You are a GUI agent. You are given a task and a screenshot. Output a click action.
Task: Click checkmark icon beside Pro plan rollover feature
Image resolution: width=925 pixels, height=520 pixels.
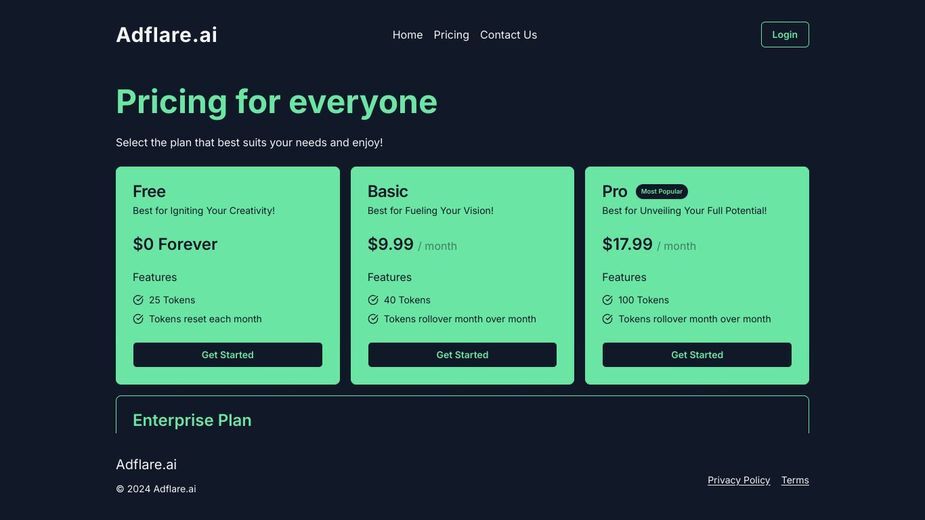[x=608, y=319]
